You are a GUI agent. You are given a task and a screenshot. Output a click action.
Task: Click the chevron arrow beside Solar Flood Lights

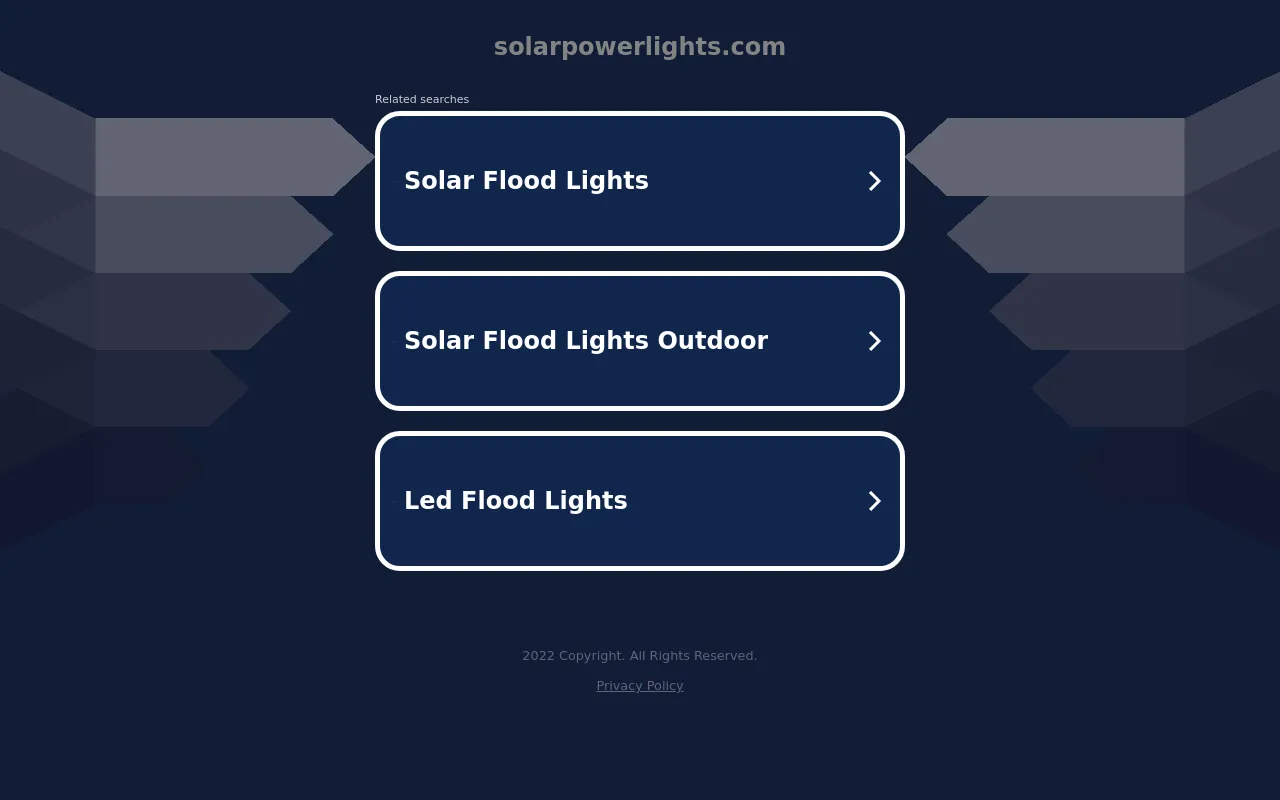874,181
